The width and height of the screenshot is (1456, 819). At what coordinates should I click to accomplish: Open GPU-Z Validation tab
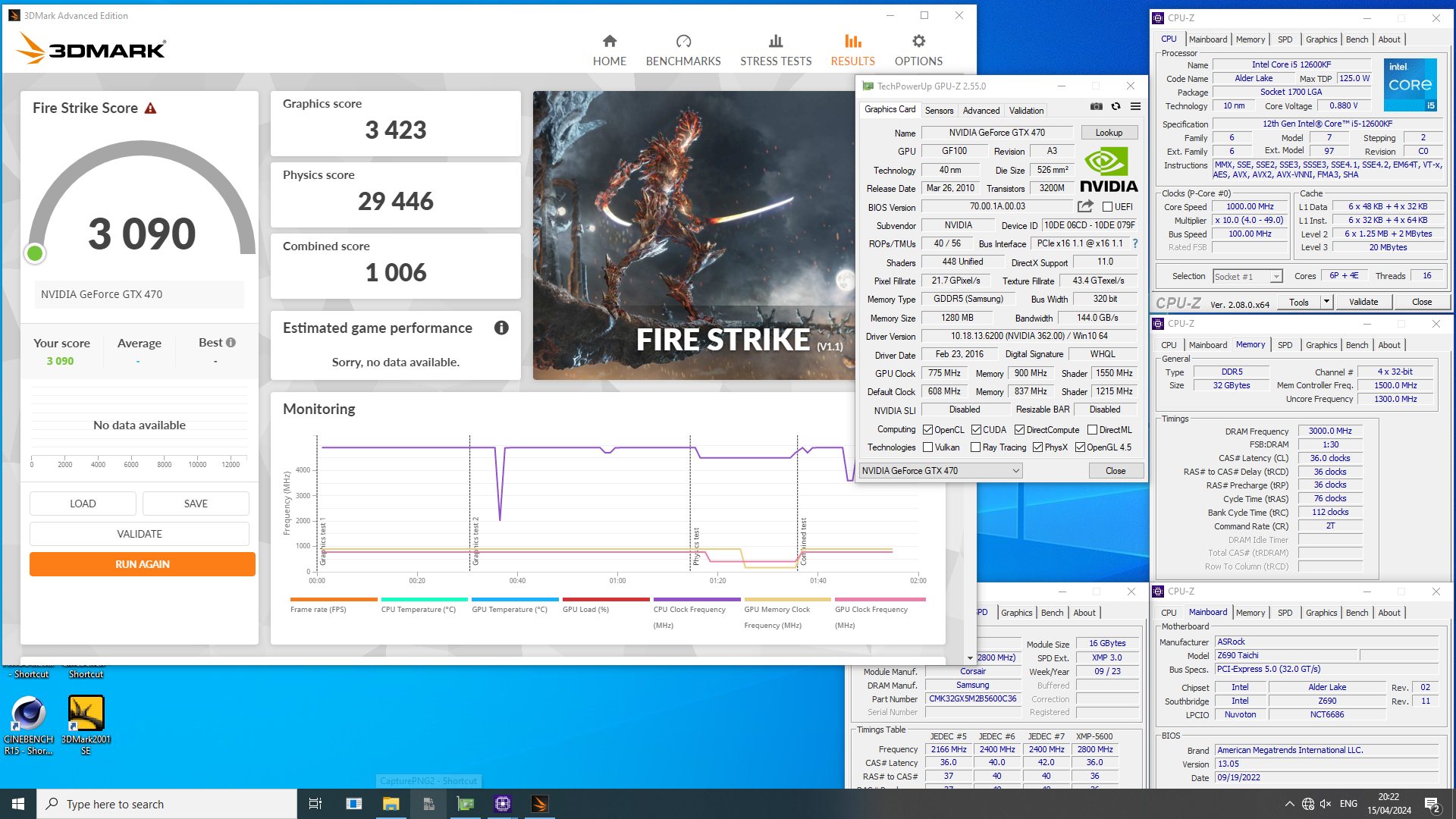click(1026, 111)
